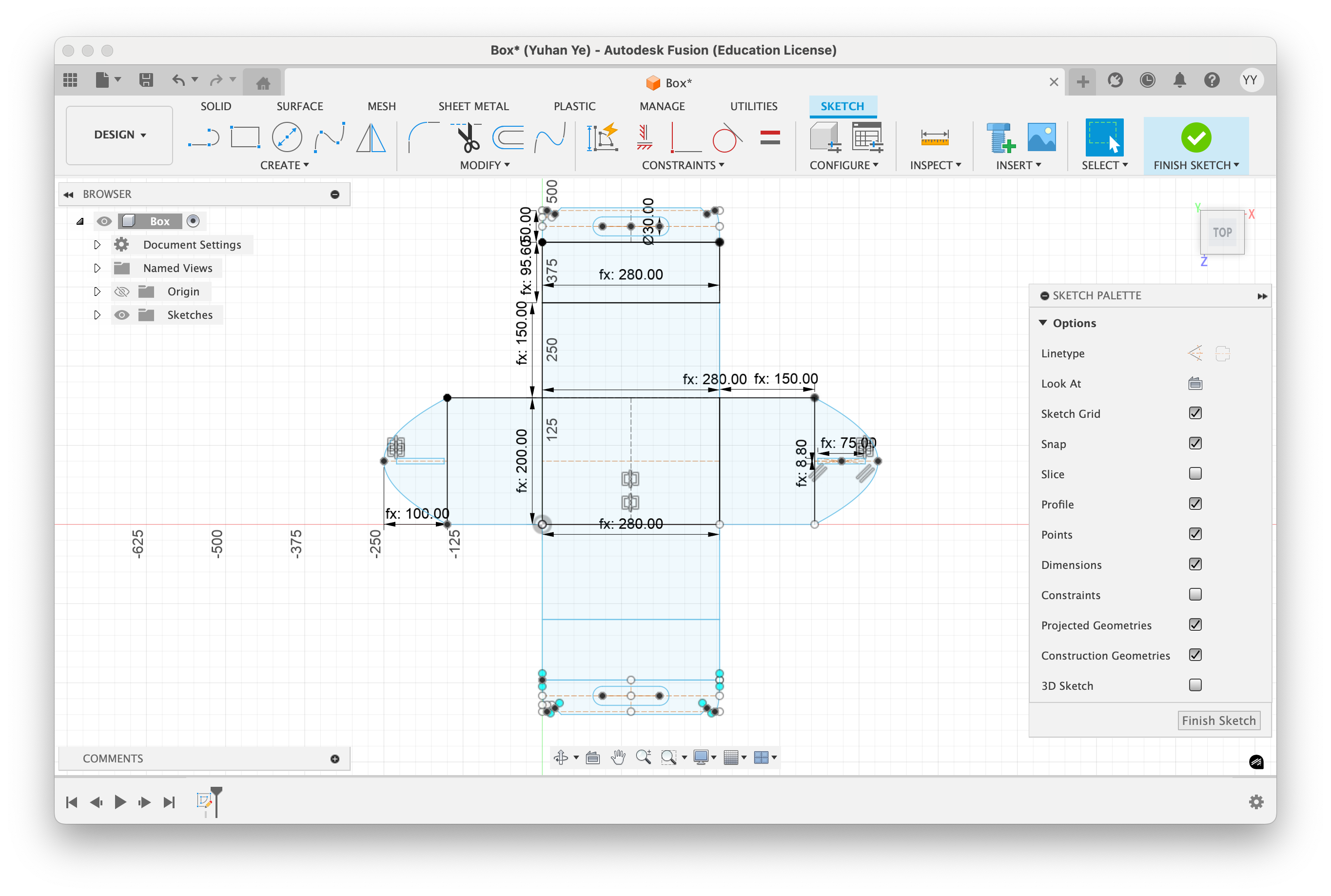
Task: Open the CONSTRAINTS dropdown menu
Action: [x=683, y=165]
